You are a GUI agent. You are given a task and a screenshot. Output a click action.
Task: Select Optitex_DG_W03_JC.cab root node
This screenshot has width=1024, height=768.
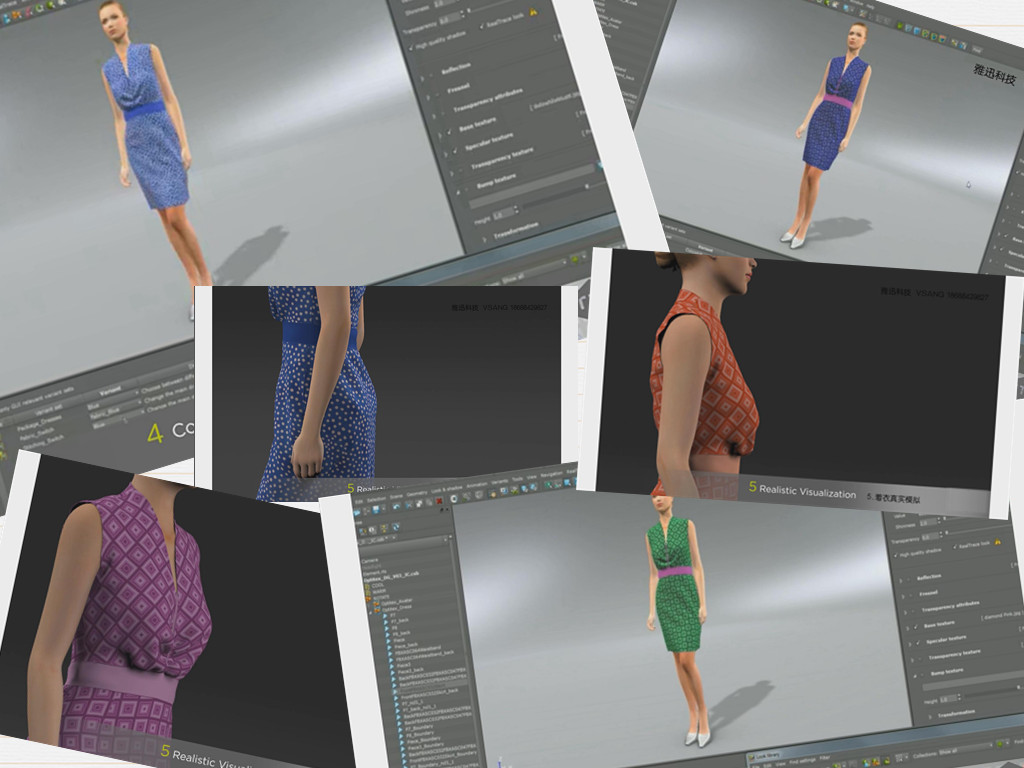point(391,575)
